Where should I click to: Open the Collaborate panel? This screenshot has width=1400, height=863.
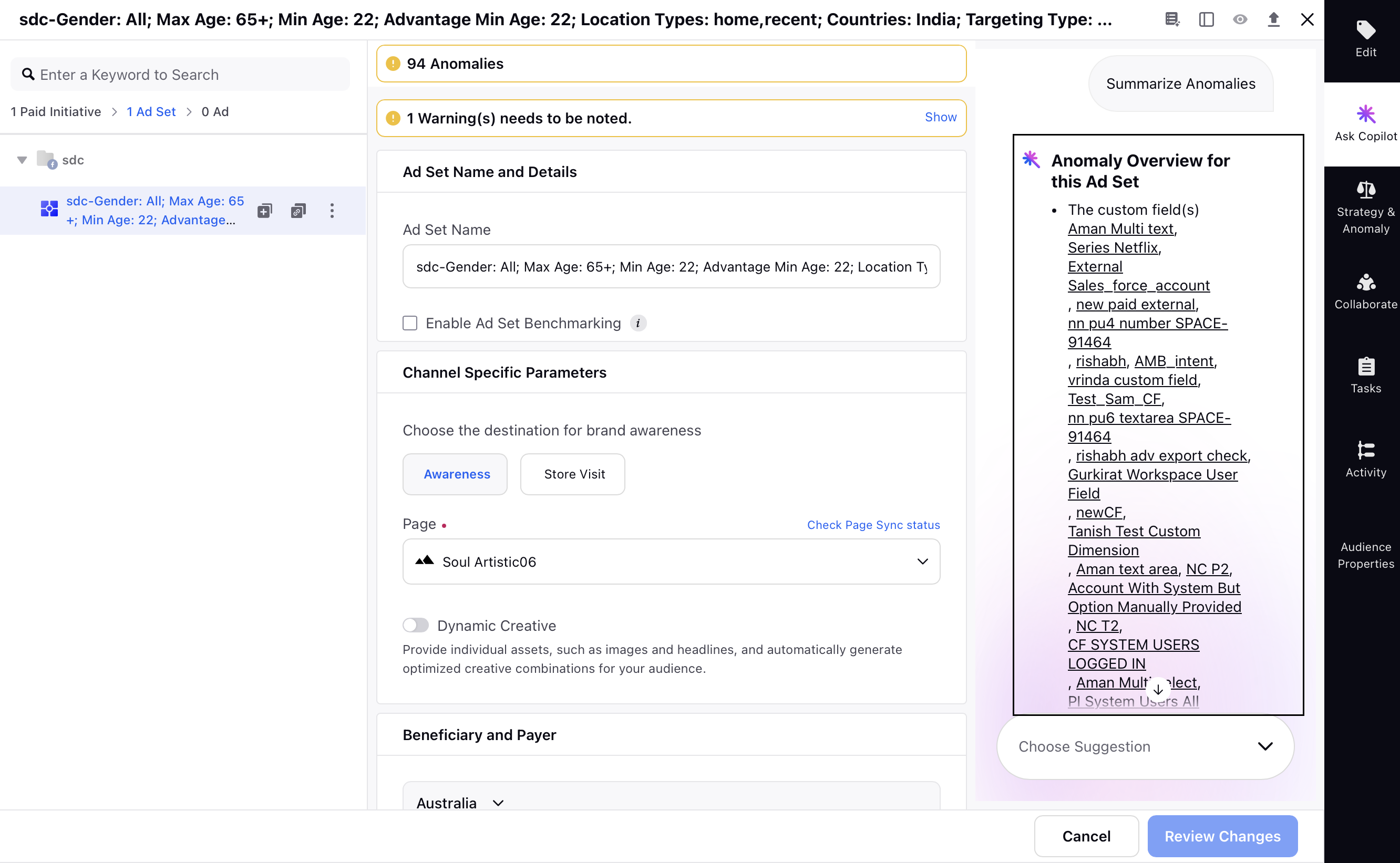(1365, 291)
